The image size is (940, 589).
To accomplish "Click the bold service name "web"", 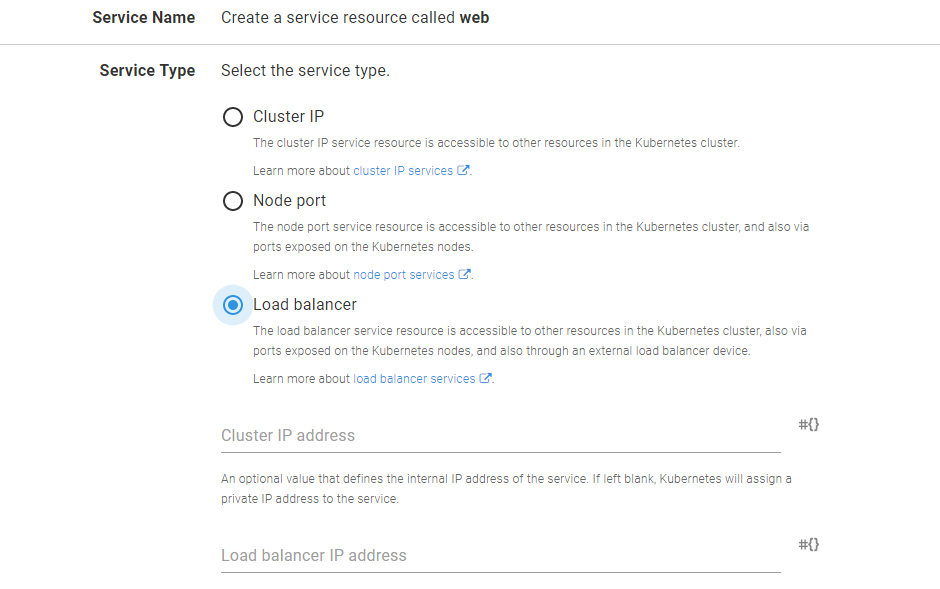I will tap(474, 18).
